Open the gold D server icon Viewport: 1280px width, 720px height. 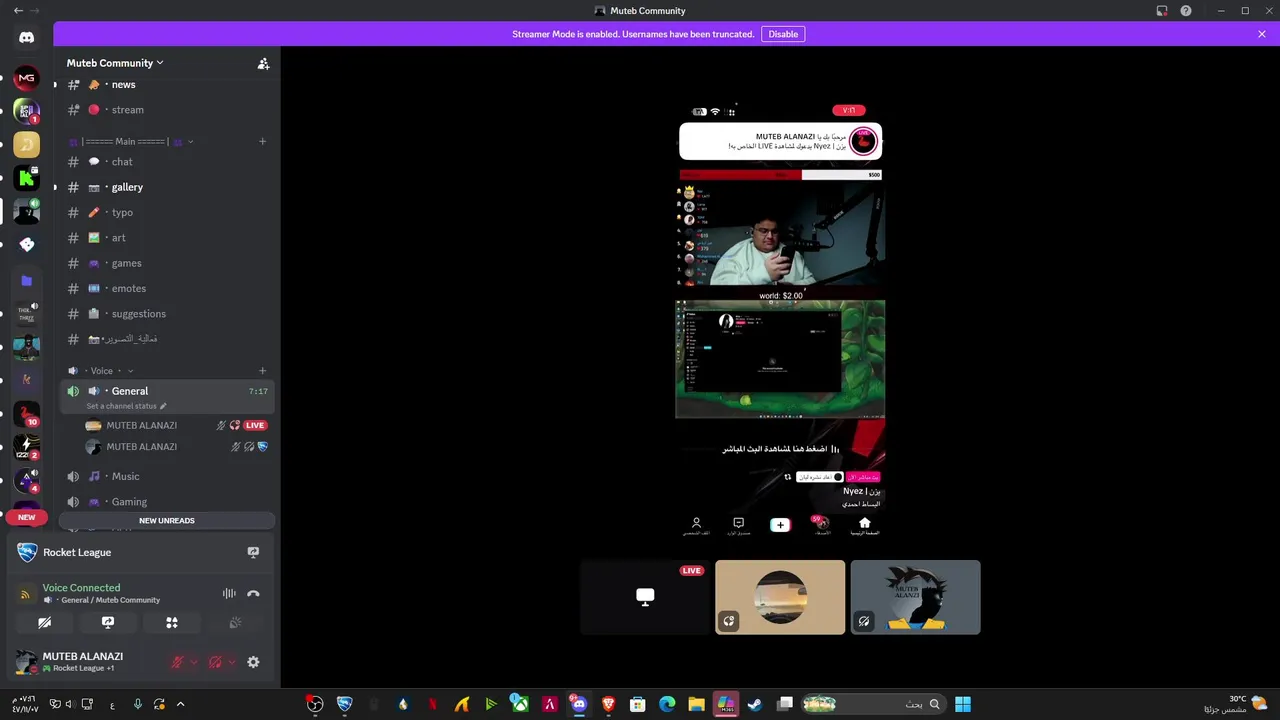click(27, 145)
